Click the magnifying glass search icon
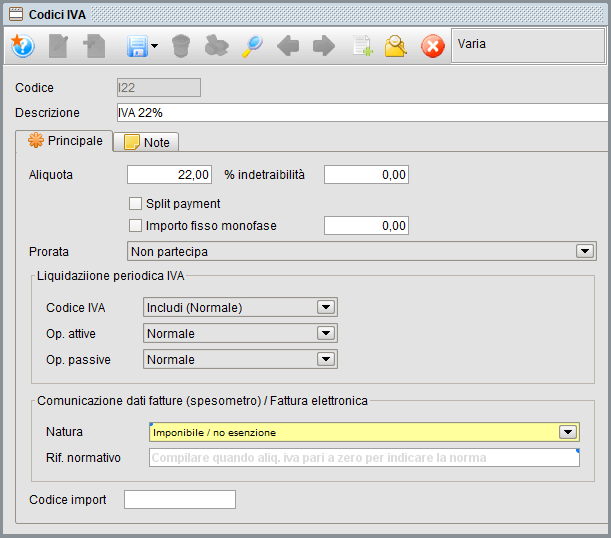Viewport: 611px width, 538px height. point(252,46)
